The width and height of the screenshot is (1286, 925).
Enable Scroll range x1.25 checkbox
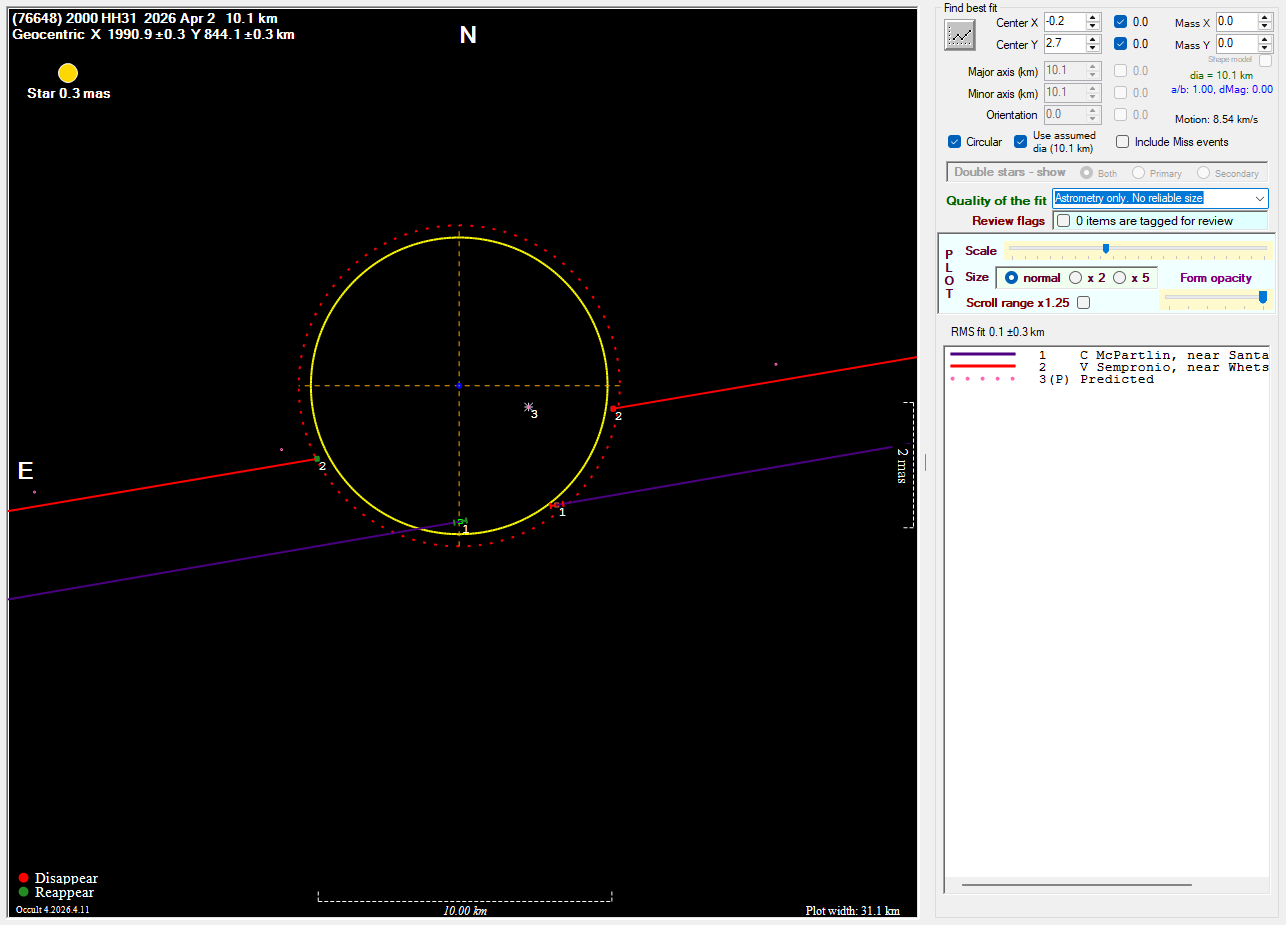point(1083,303)
